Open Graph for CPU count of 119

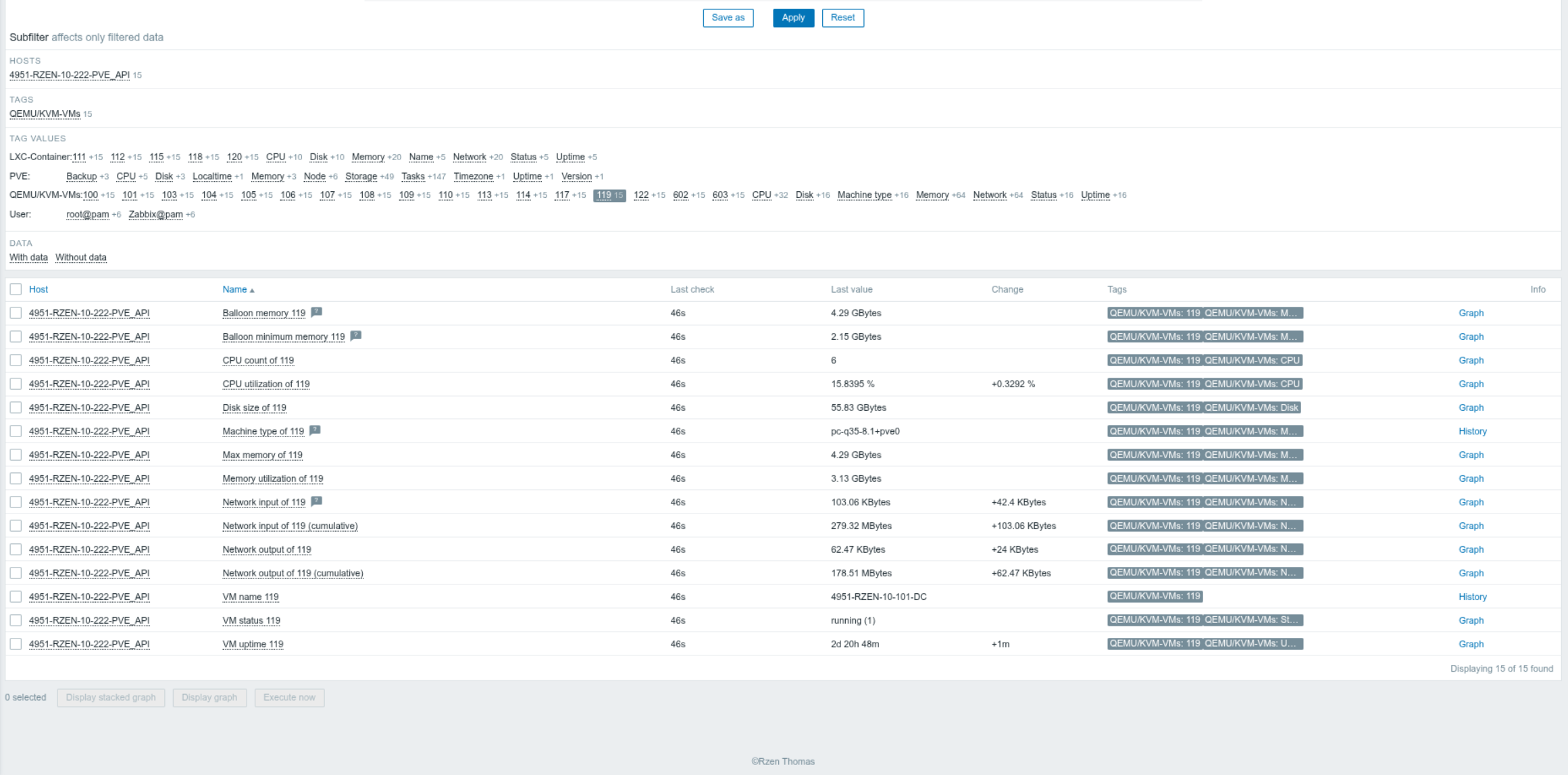click(x=1471, y=360)
